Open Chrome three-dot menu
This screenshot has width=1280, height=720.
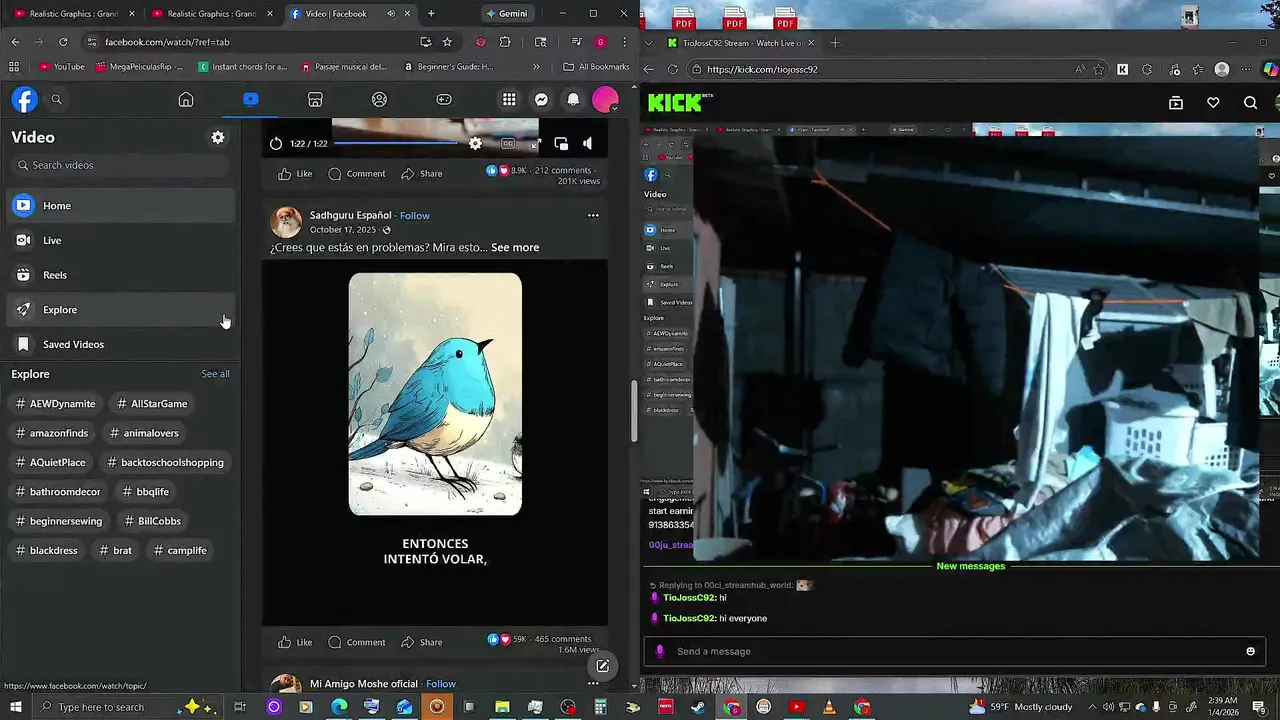pos(624,42)
